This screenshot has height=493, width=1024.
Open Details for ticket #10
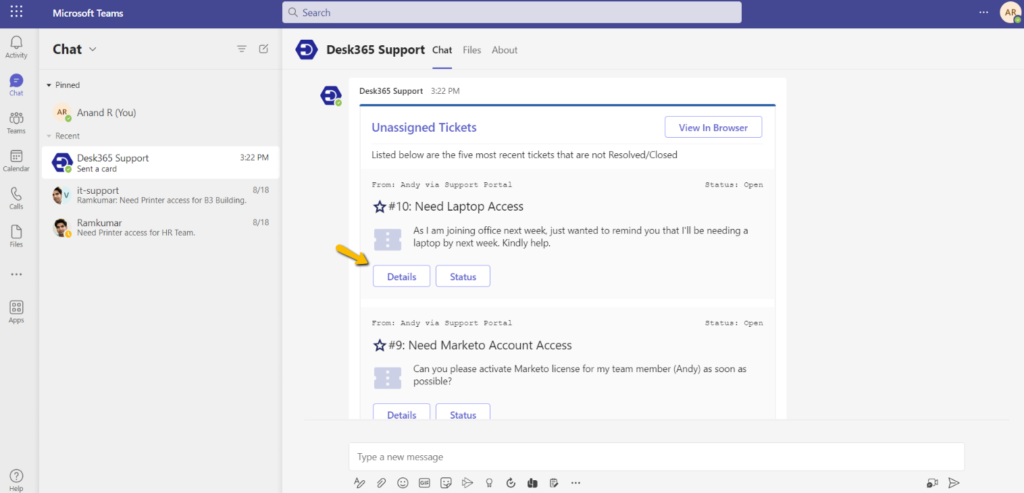point(402,276)
